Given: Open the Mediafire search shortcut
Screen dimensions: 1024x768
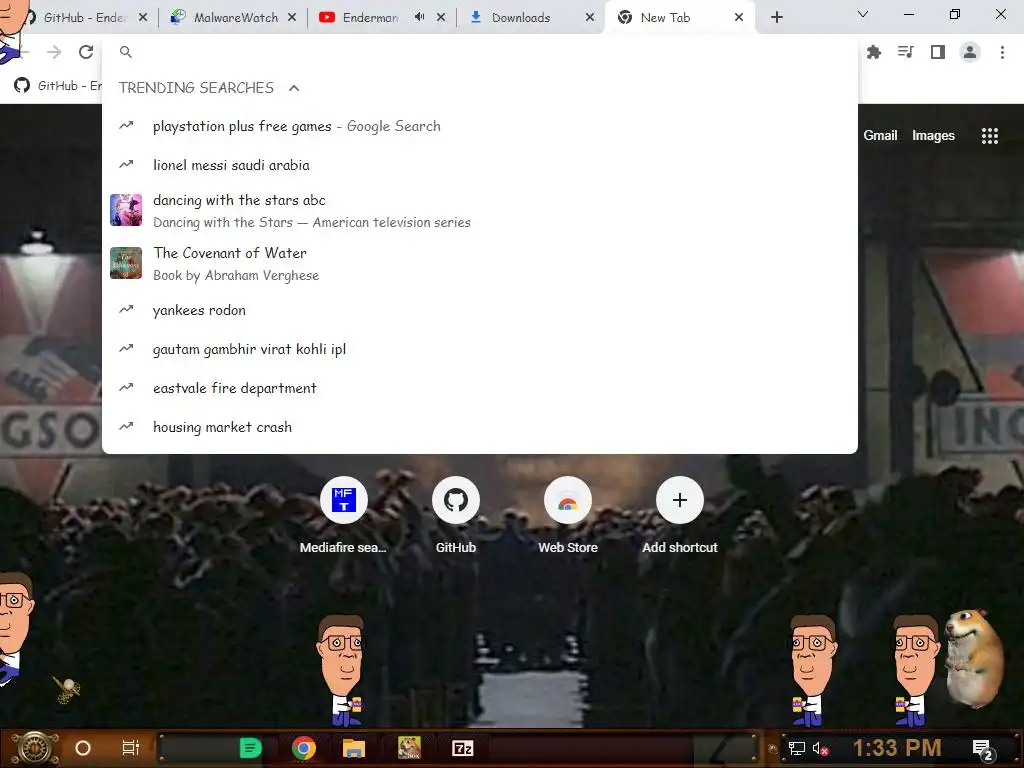Looking at the screenshot, I should tap(344, 515).
